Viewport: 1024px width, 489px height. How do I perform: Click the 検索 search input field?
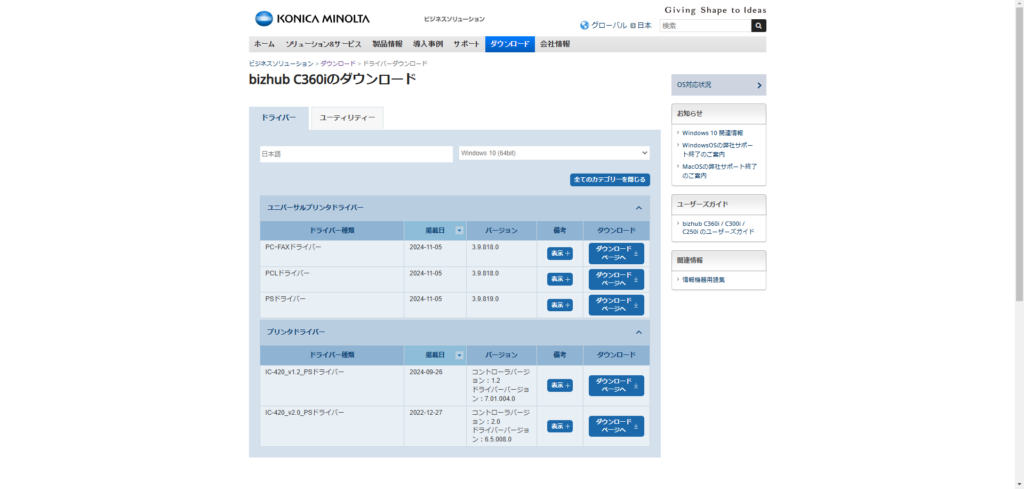(704, 25)
